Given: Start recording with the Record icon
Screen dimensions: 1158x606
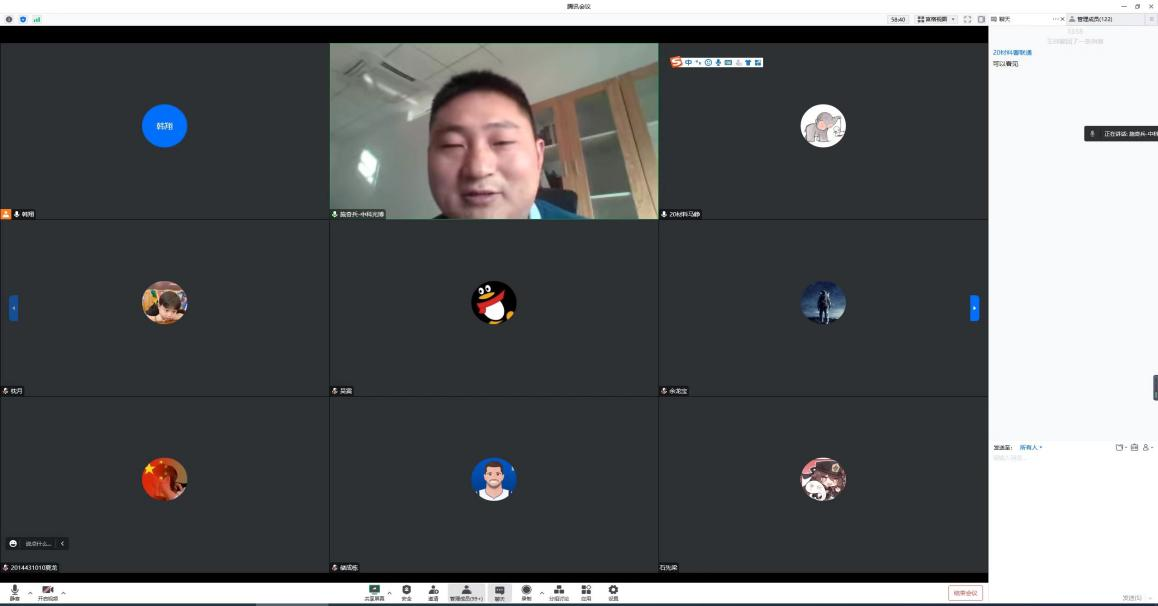Looking at the screenshot, I should (526, 591).
